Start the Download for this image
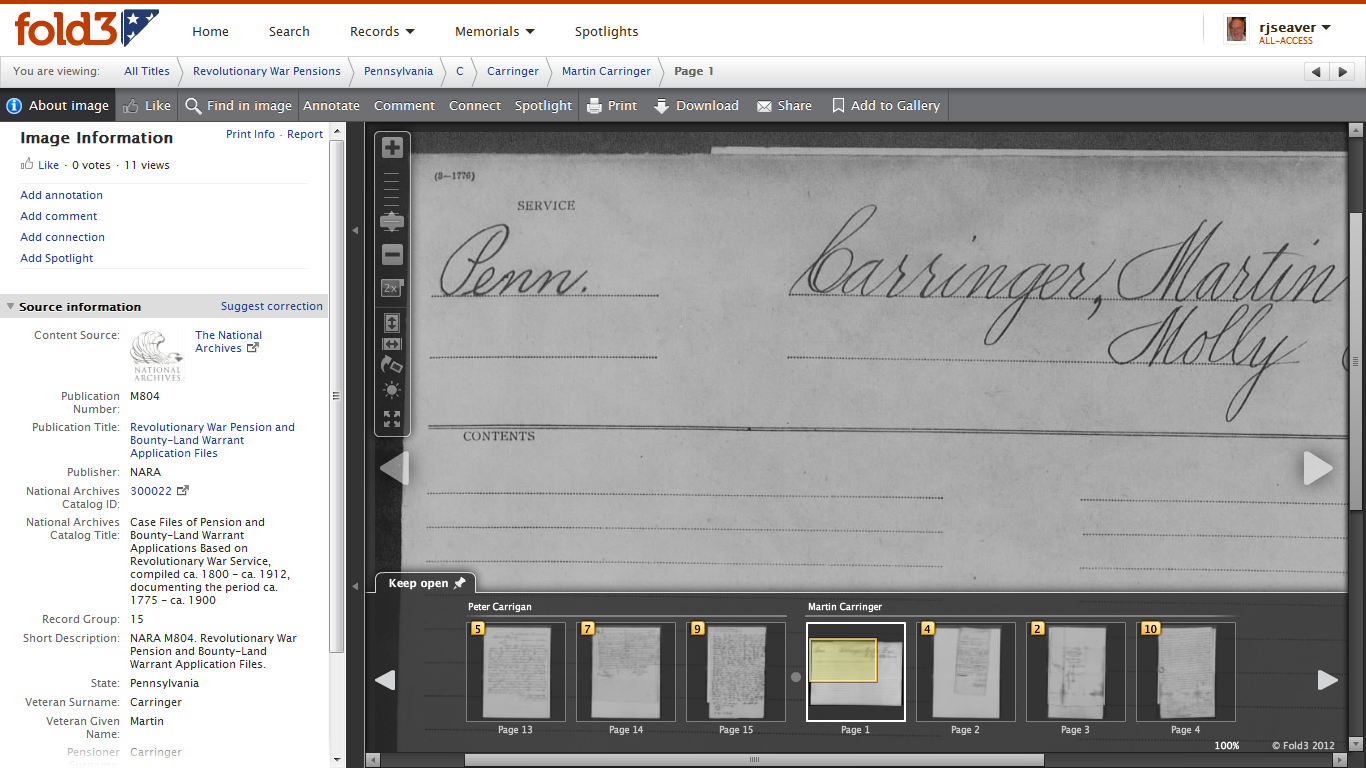 pos(696,105)
